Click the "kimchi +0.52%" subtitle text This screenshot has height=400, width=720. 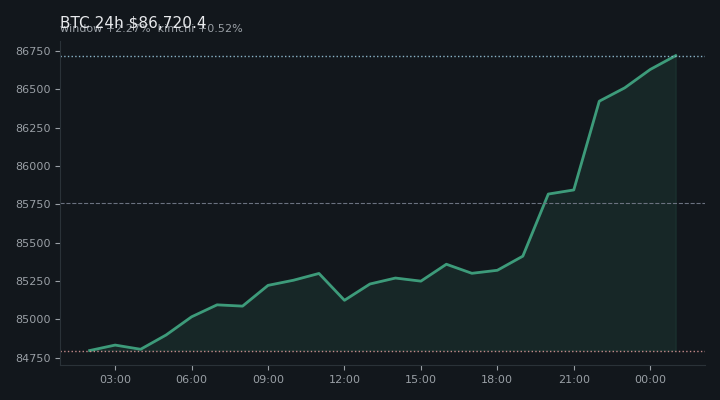tap(200, 28)
